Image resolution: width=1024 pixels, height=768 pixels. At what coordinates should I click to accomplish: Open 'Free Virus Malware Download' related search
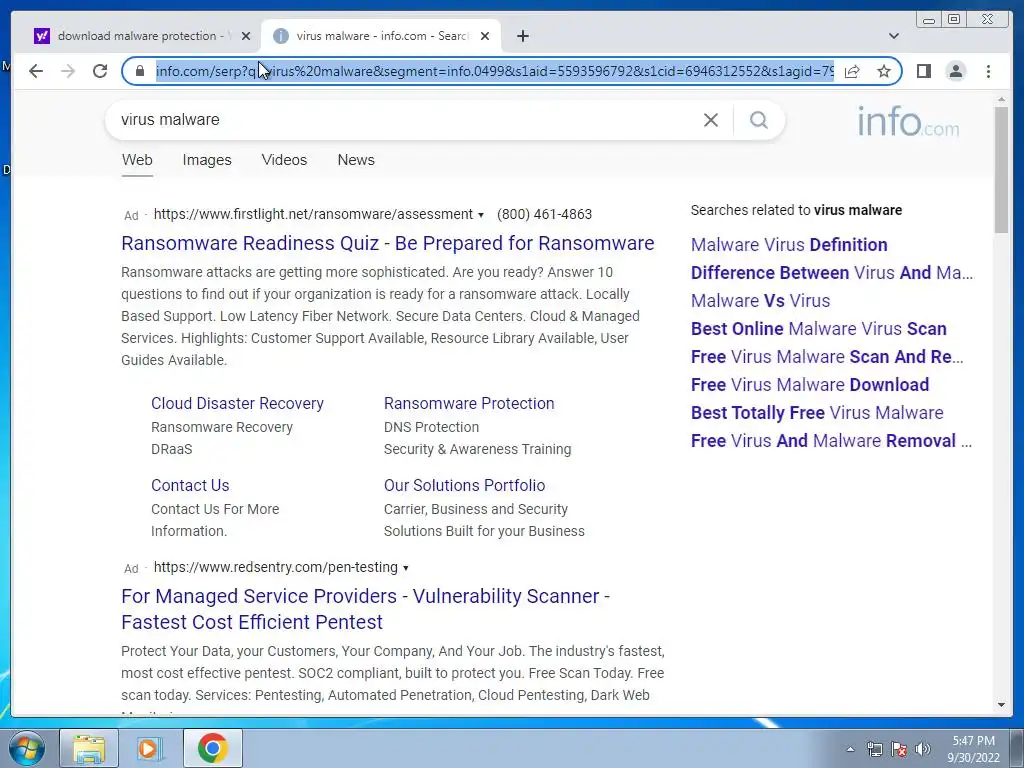point(810,385)
